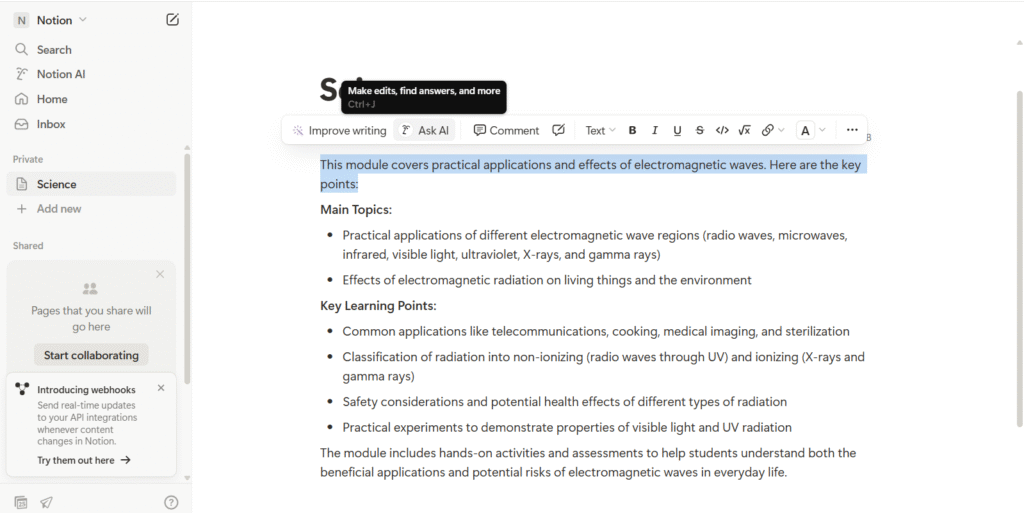Click the Try them out here link
1024x513 pixels.
click(84, 460)
